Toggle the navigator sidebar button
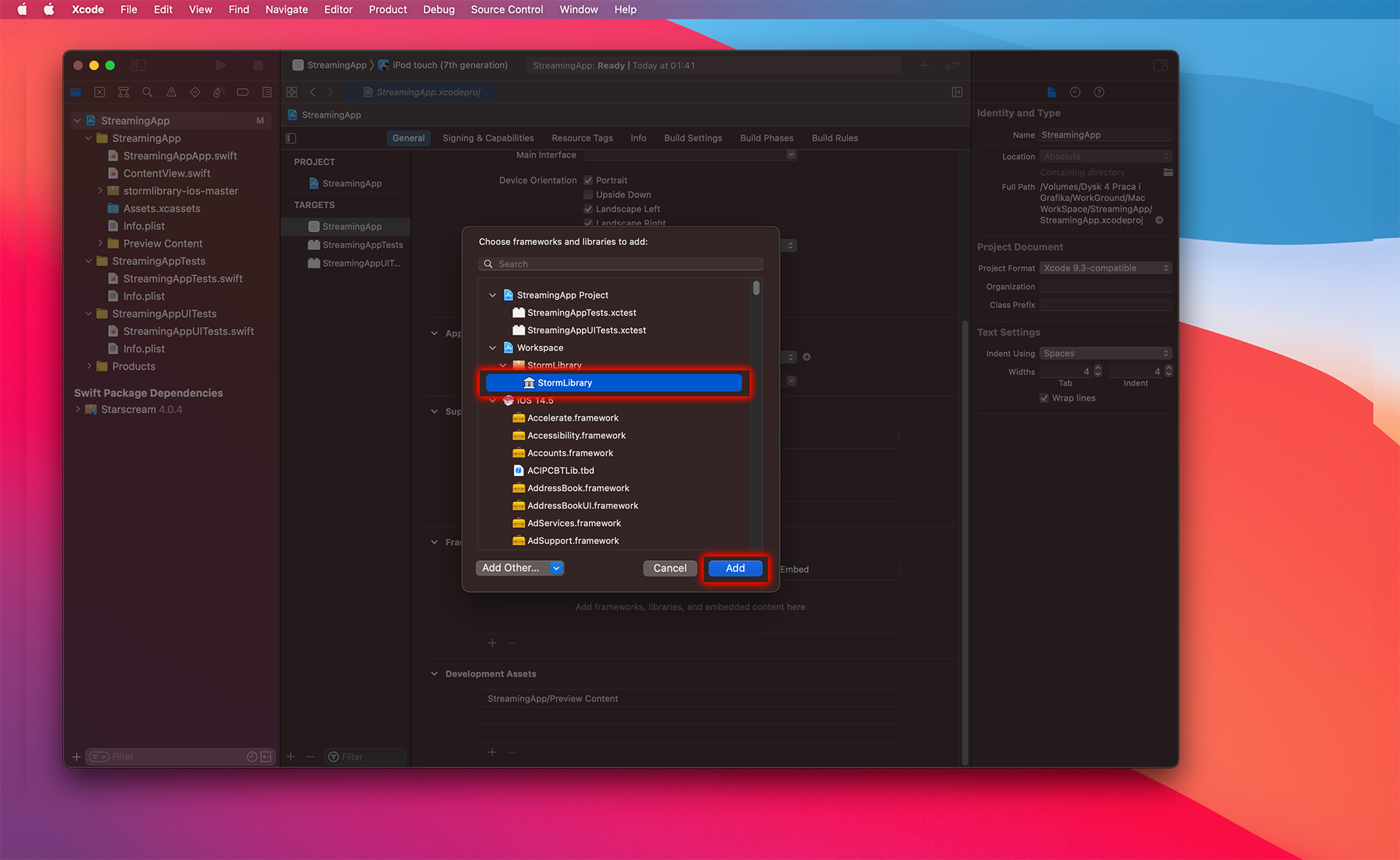 (139, 65)
